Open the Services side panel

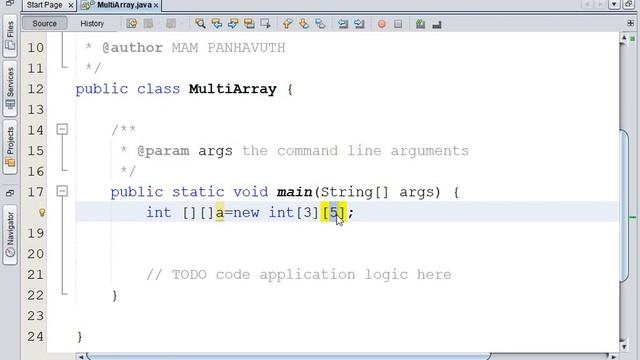tap(10, 89)
